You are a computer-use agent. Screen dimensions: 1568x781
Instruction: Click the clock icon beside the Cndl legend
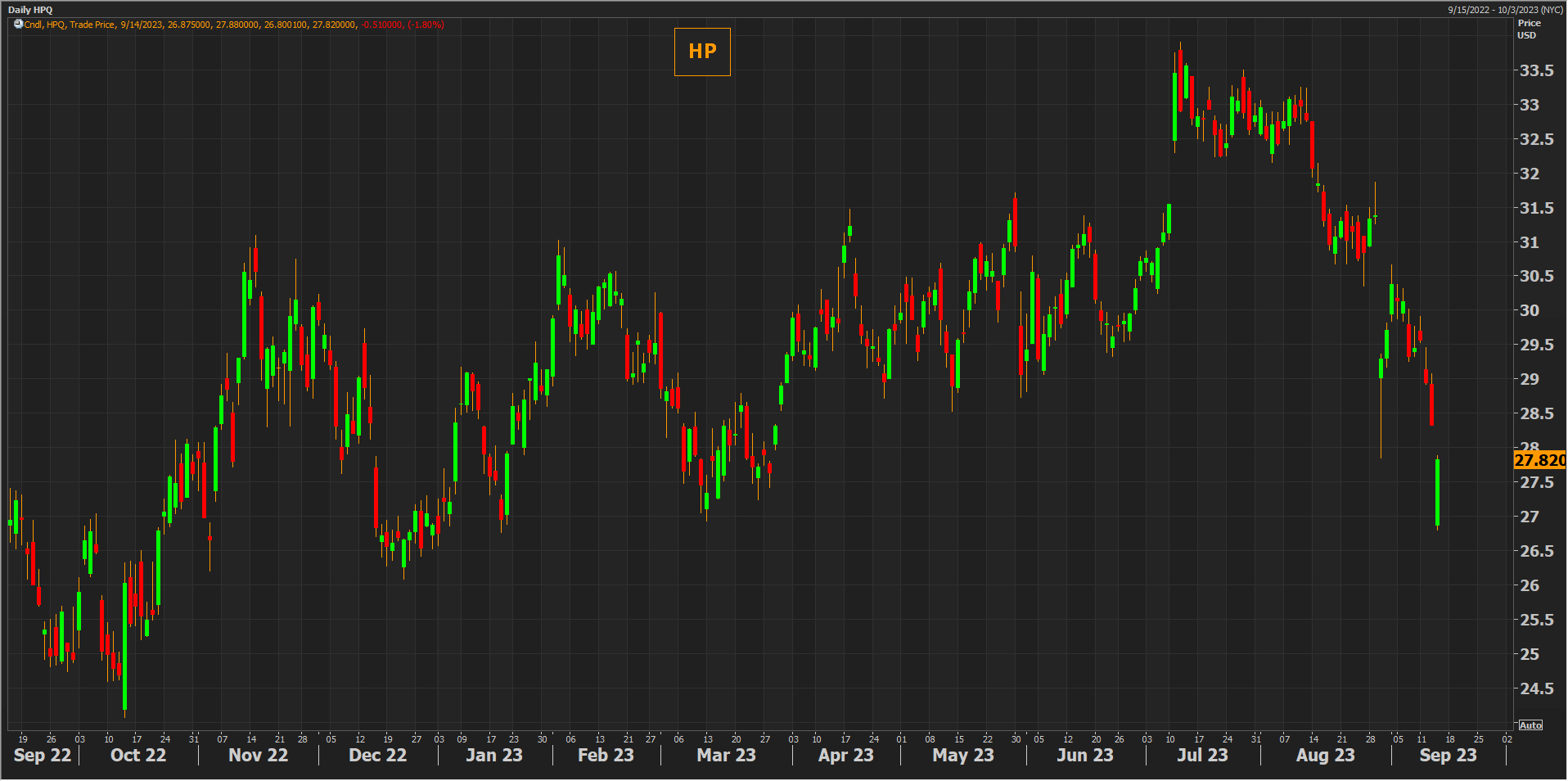pyautogui.click(x=18, y=25)
